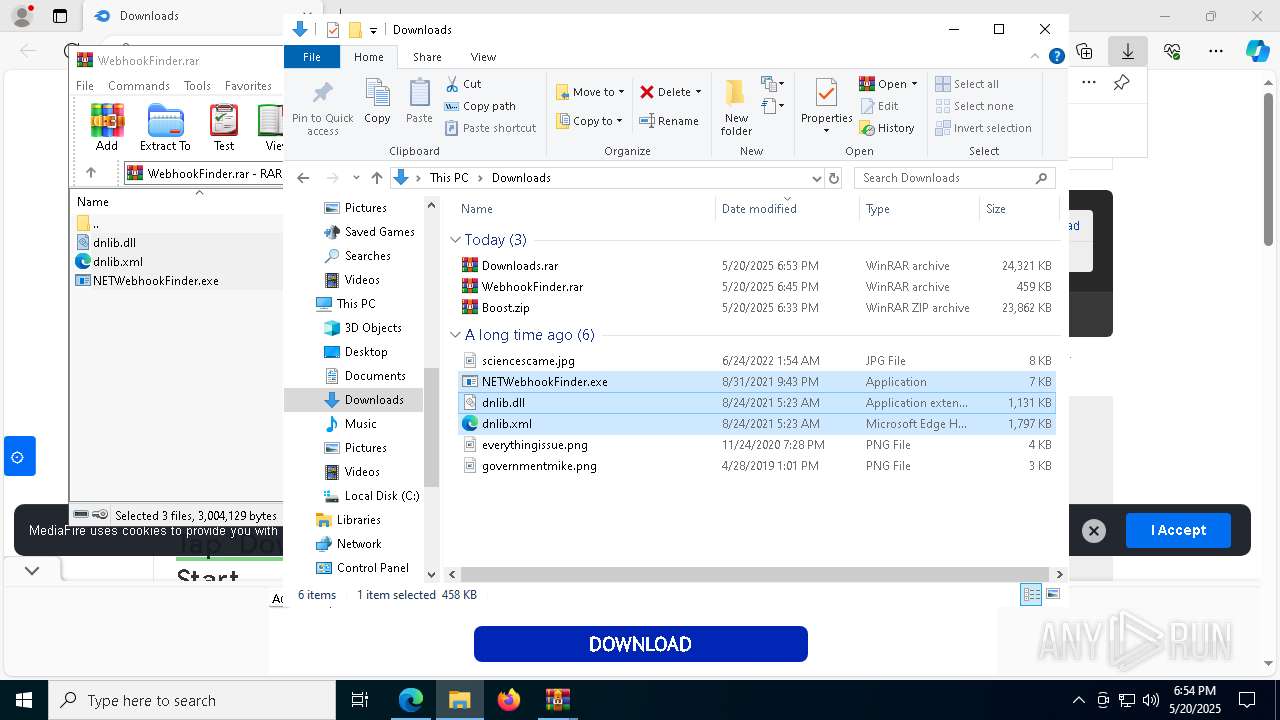Open the File tab in Explorer

tap(312, 57)
